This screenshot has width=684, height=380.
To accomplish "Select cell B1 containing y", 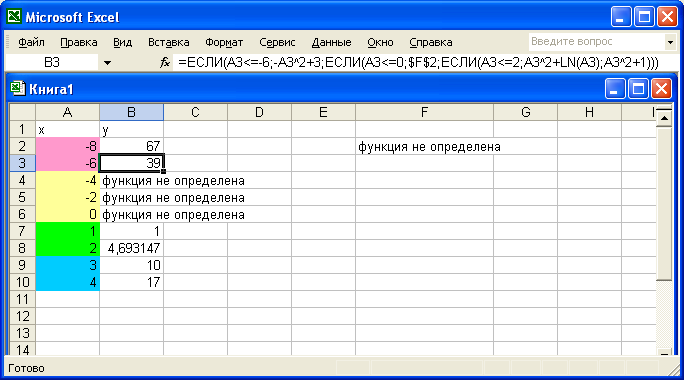I will point(131,130).
